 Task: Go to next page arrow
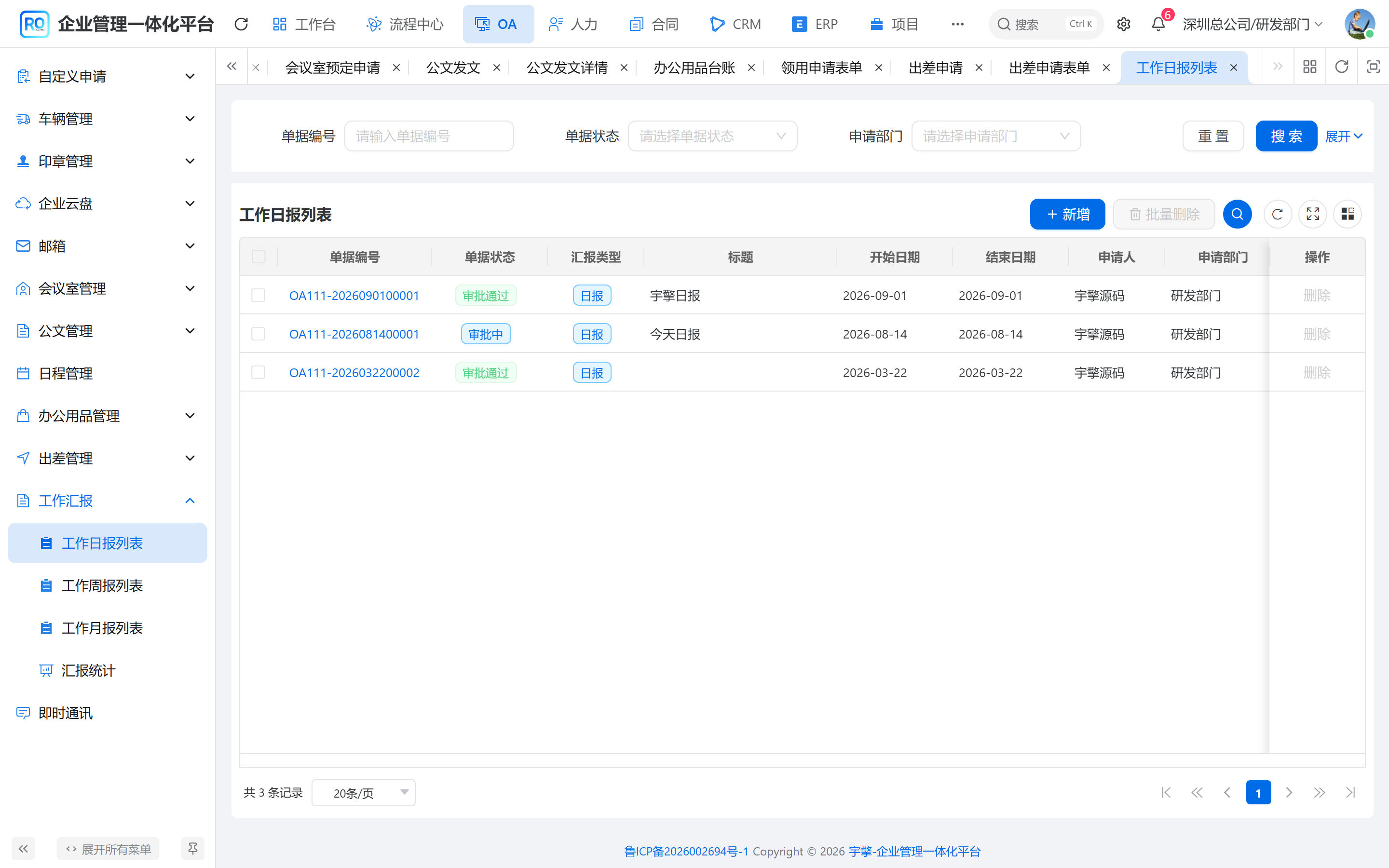pyautogui.click(x=1289, y=793)
